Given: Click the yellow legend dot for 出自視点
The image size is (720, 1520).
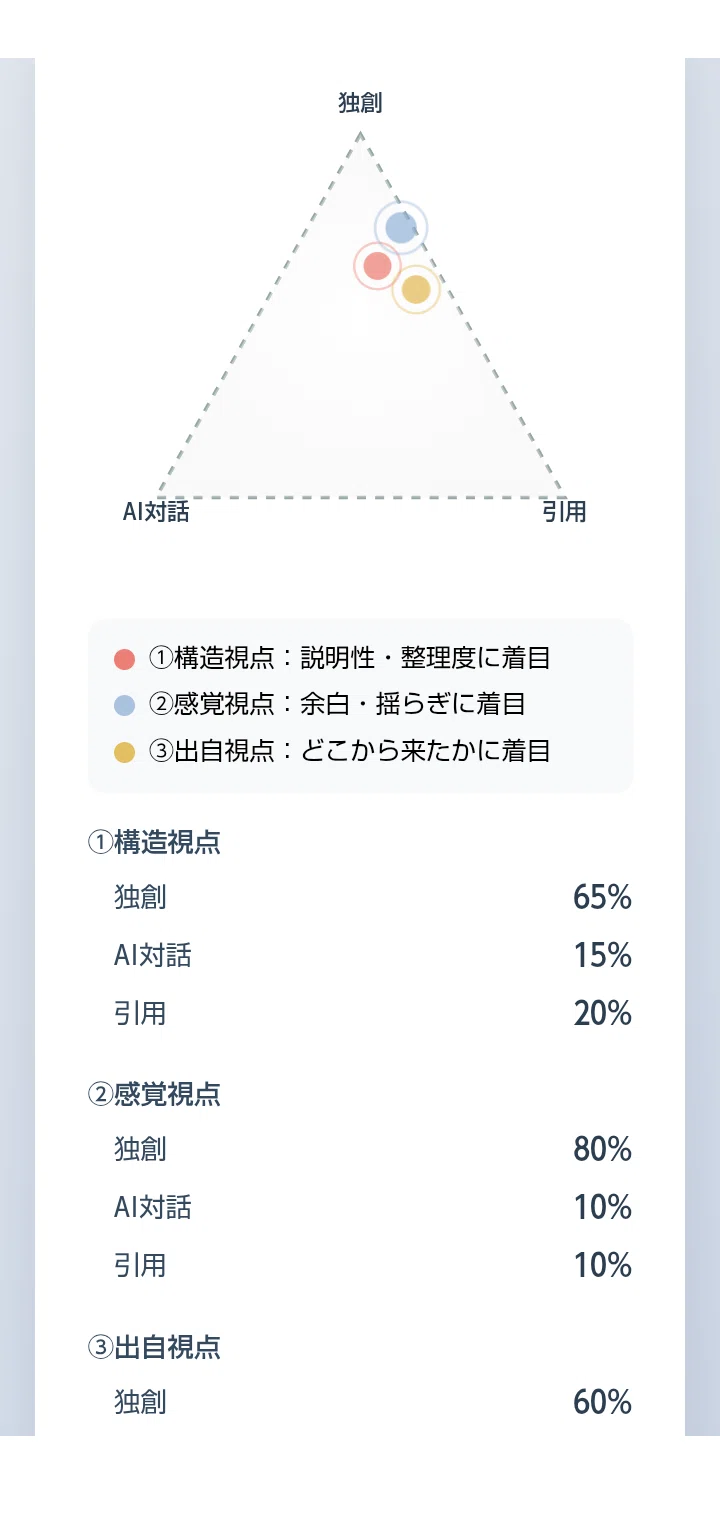Looking at the screenshot, I should (125, 752).
